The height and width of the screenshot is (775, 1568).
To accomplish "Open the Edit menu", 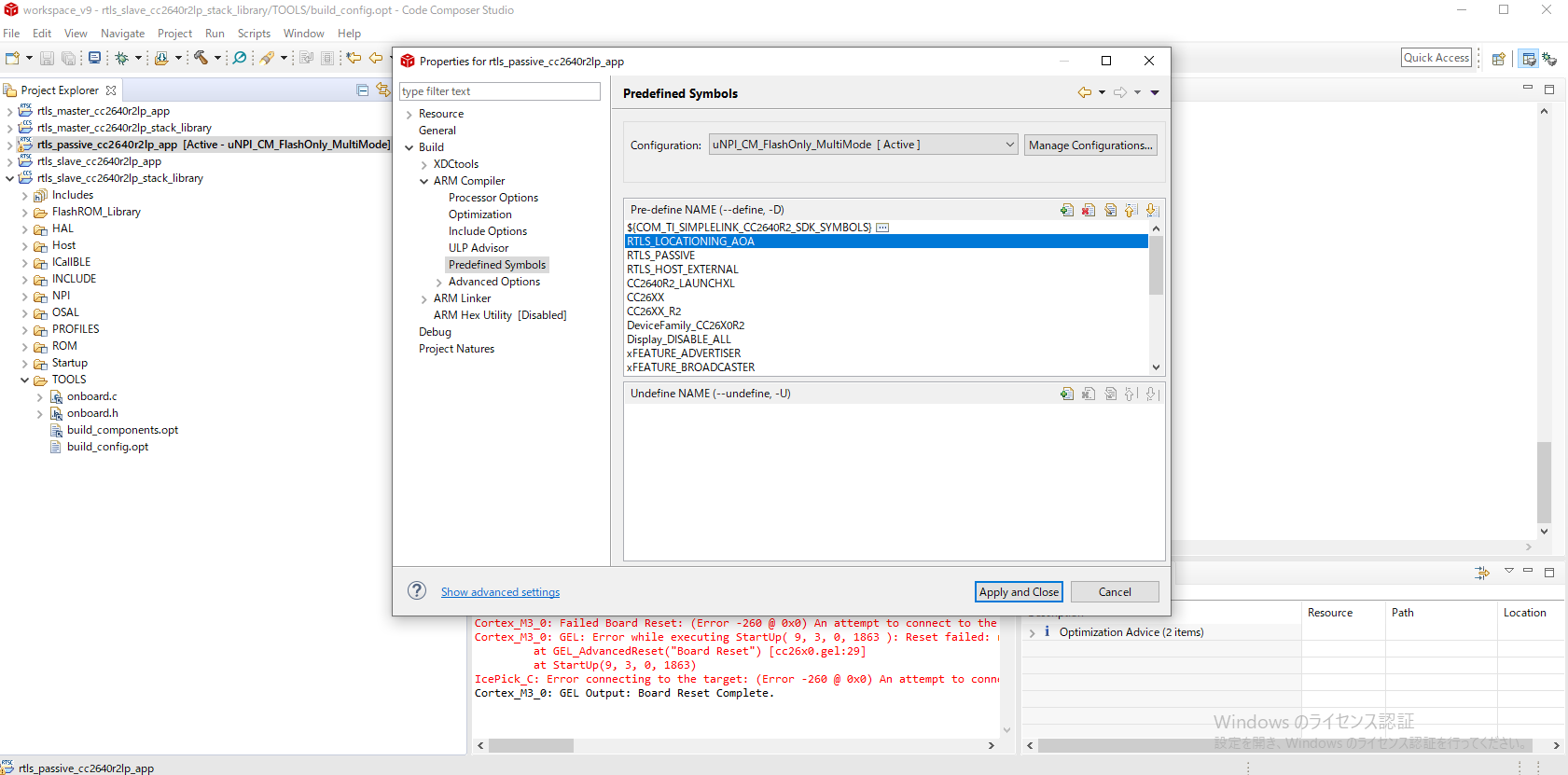I will (x=42, y=34).
